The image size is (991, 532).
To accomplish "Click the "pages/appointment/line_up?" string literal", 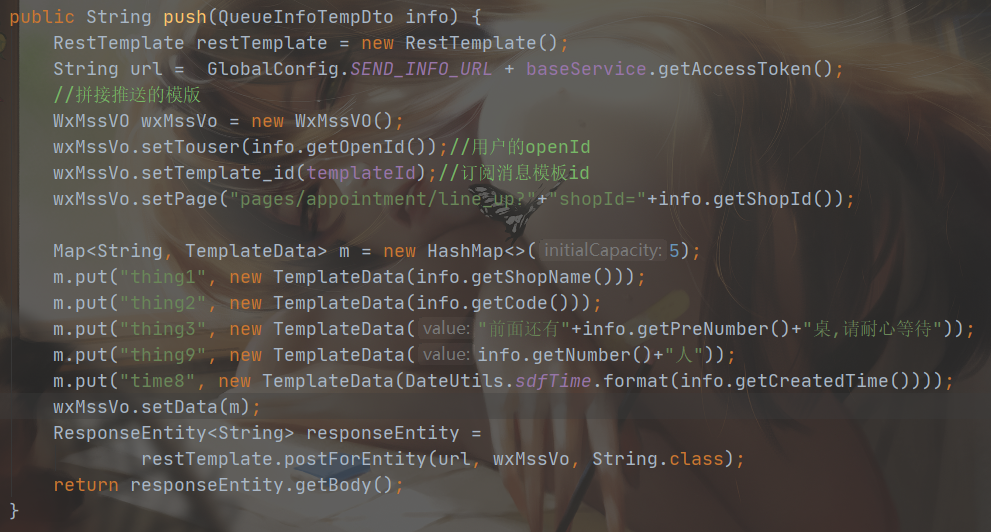I will coord(382,199).
